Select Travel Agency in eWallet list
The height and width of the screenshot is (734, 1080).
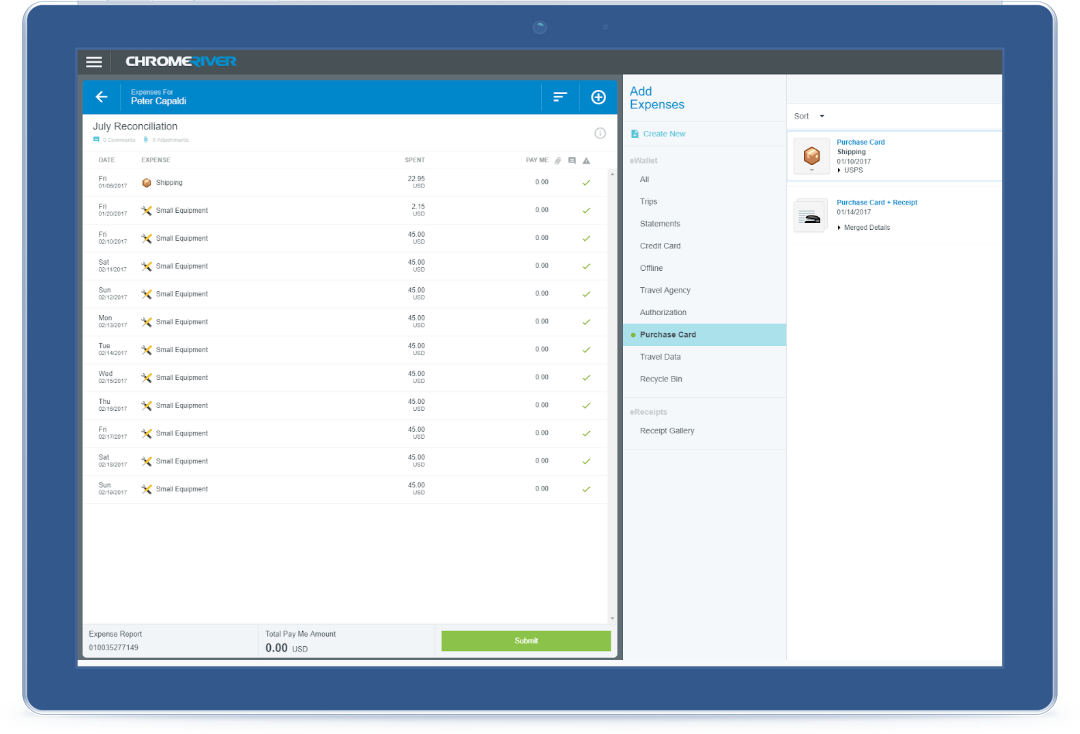(x=665, y=290)
